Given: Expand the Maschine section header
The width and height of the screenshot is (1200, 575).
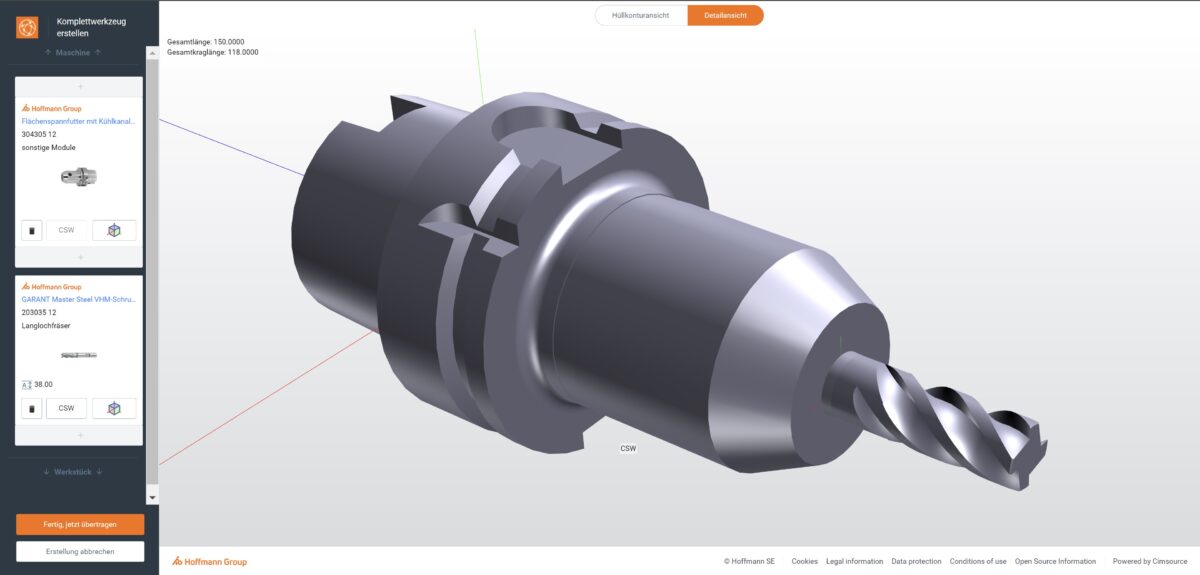Looking at the screenshot, I should [73, 53].
